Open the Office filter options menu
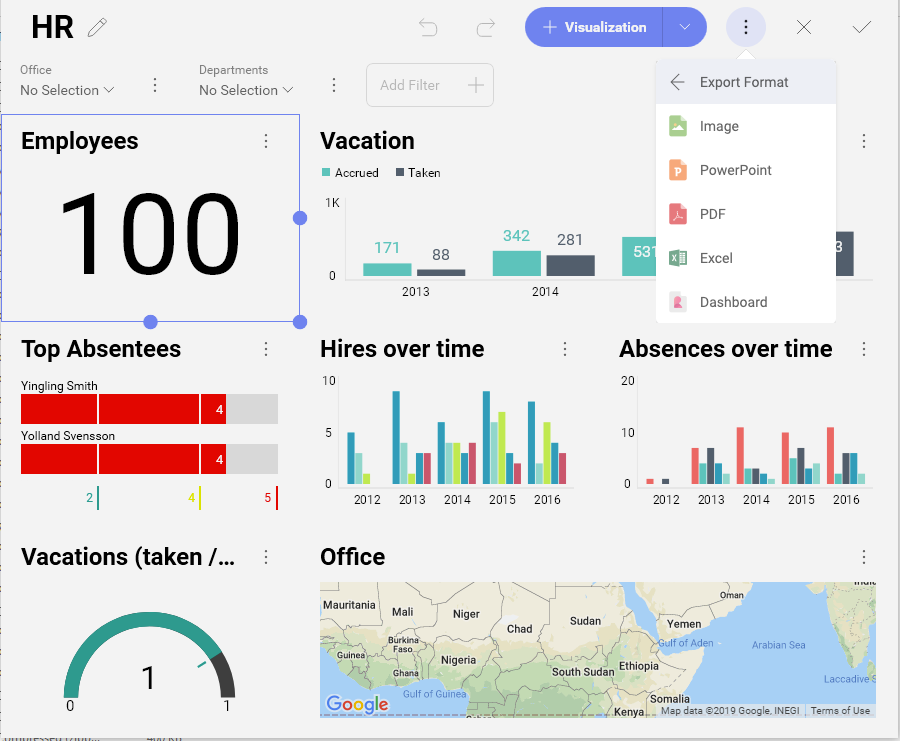This screenshot has height=741, width=900. tap(155, 86)
